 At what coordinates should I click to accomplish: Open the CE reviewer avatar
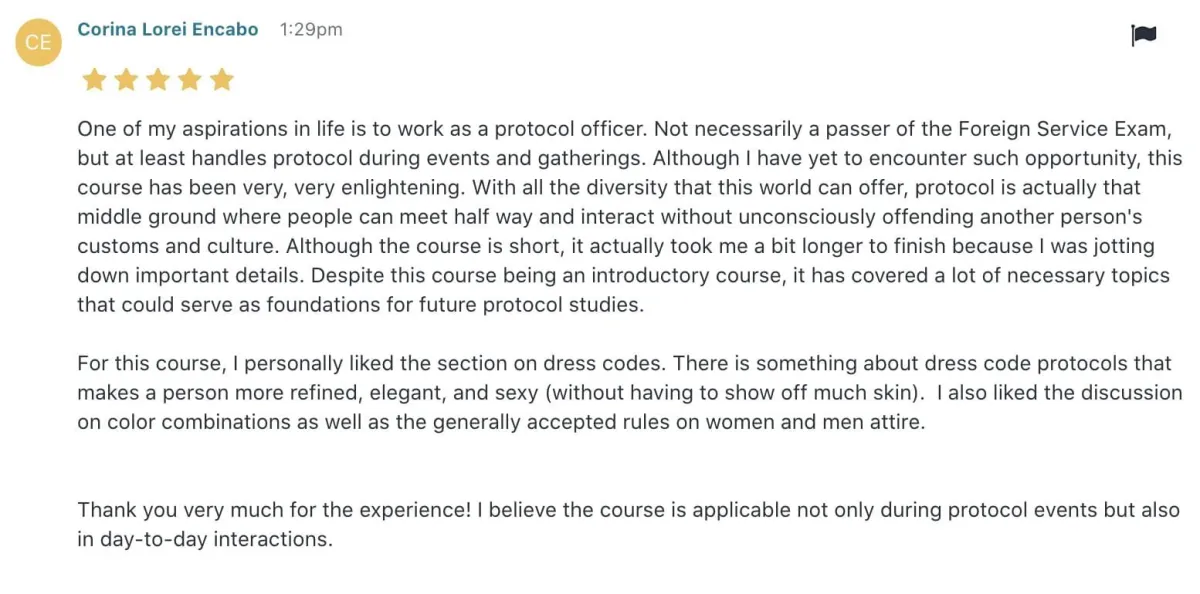(x=38, y=42)
